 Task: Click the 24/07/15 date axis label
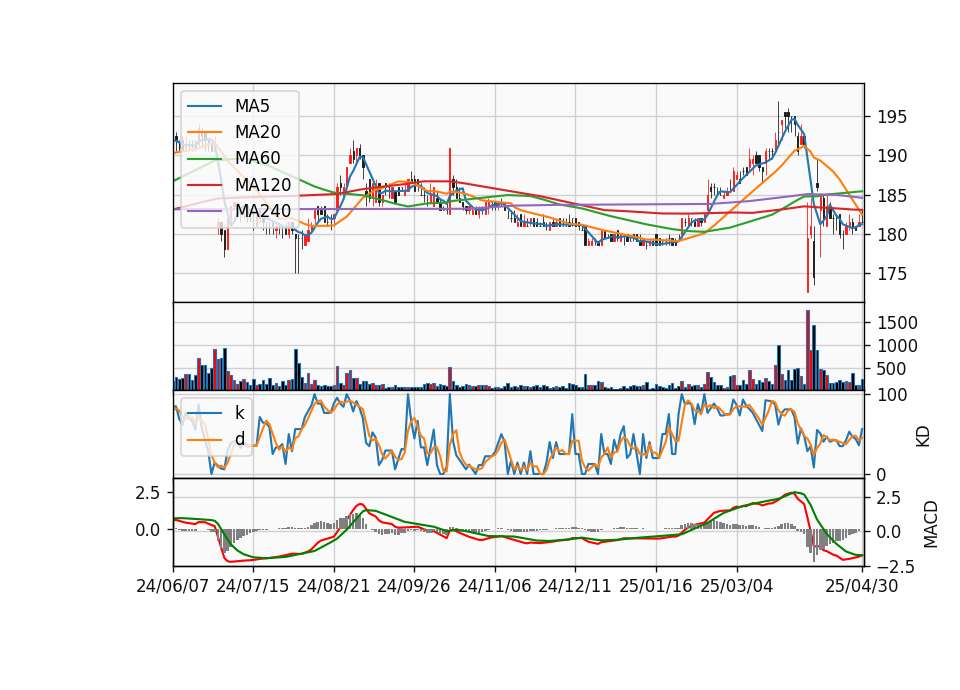tap(252, 586)
